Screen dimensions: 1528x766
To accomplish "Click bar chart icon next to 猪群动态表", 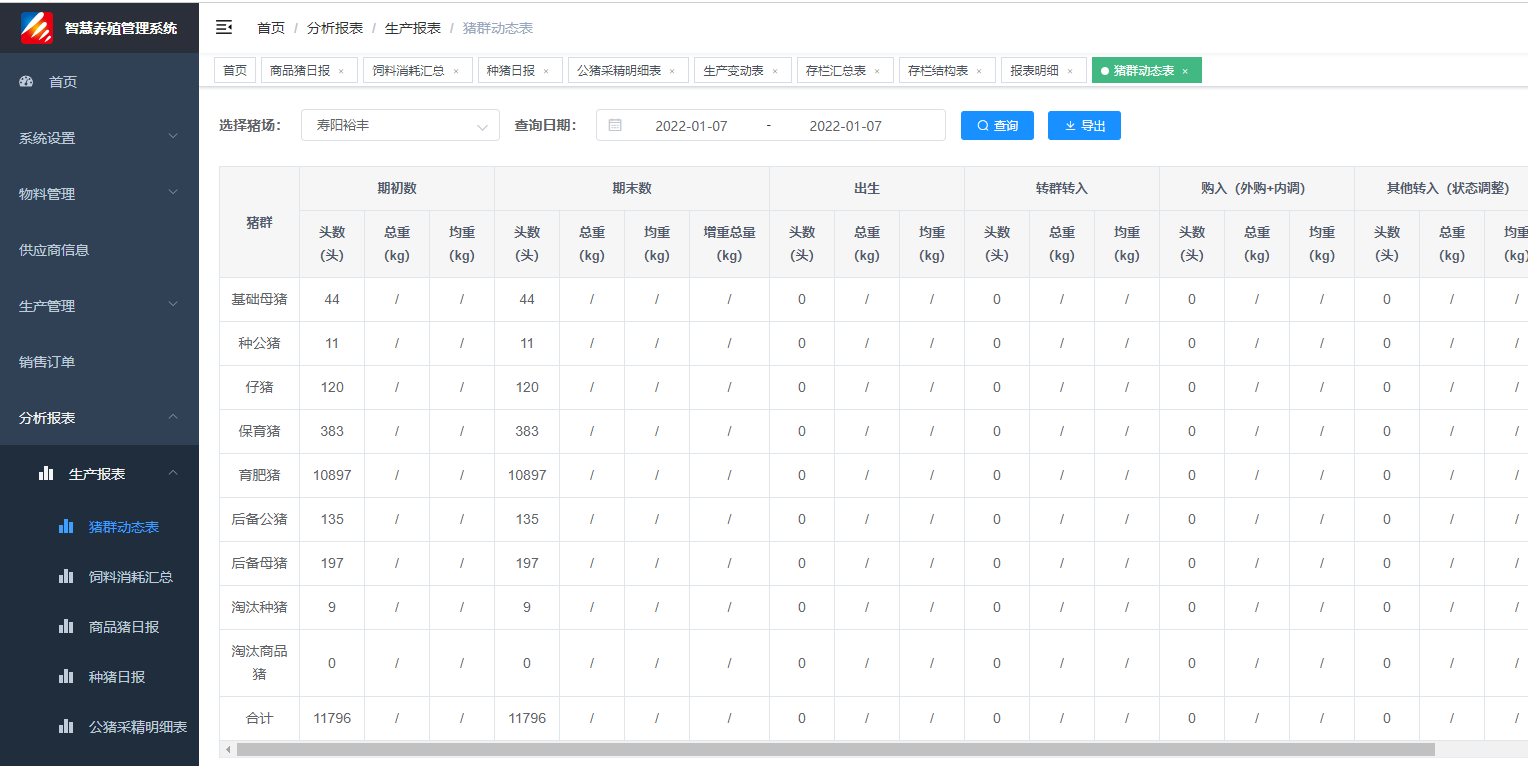I will pyautogui.click(x=66, y=526).
